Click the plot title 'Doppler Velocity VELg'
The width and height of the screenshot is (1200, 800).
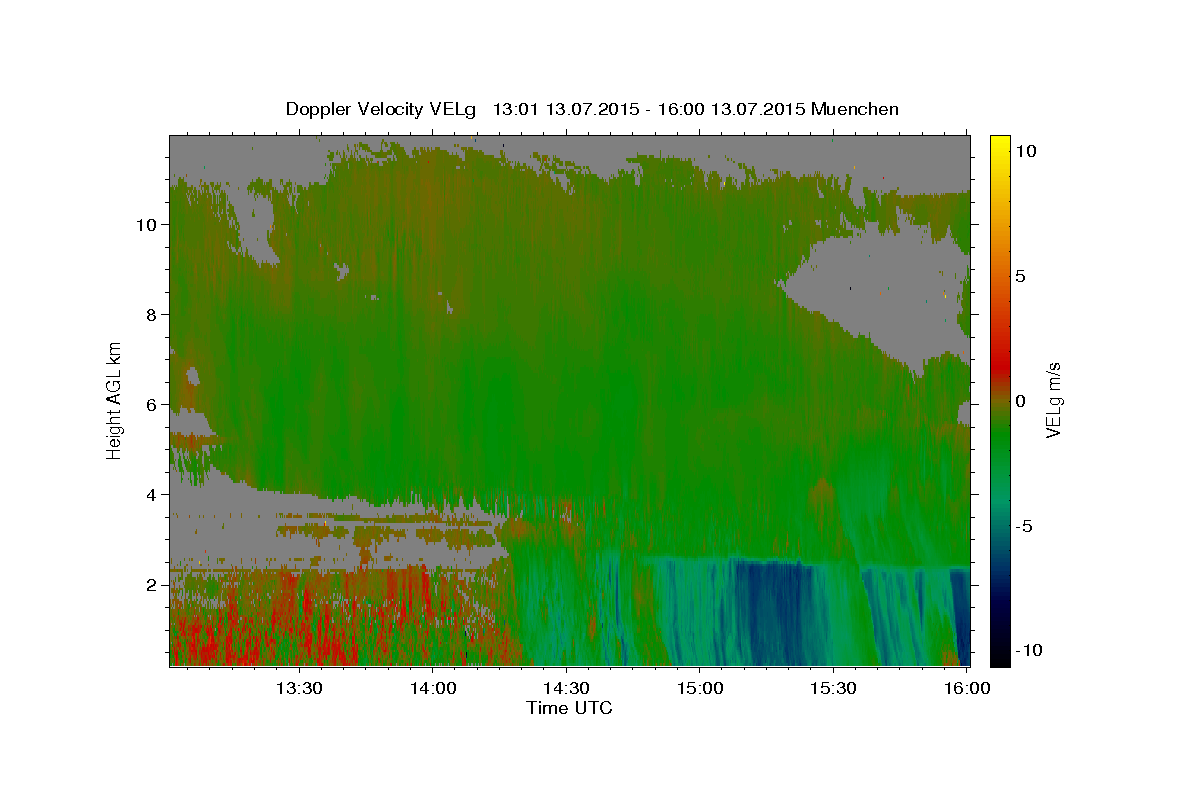pos(381,109)
